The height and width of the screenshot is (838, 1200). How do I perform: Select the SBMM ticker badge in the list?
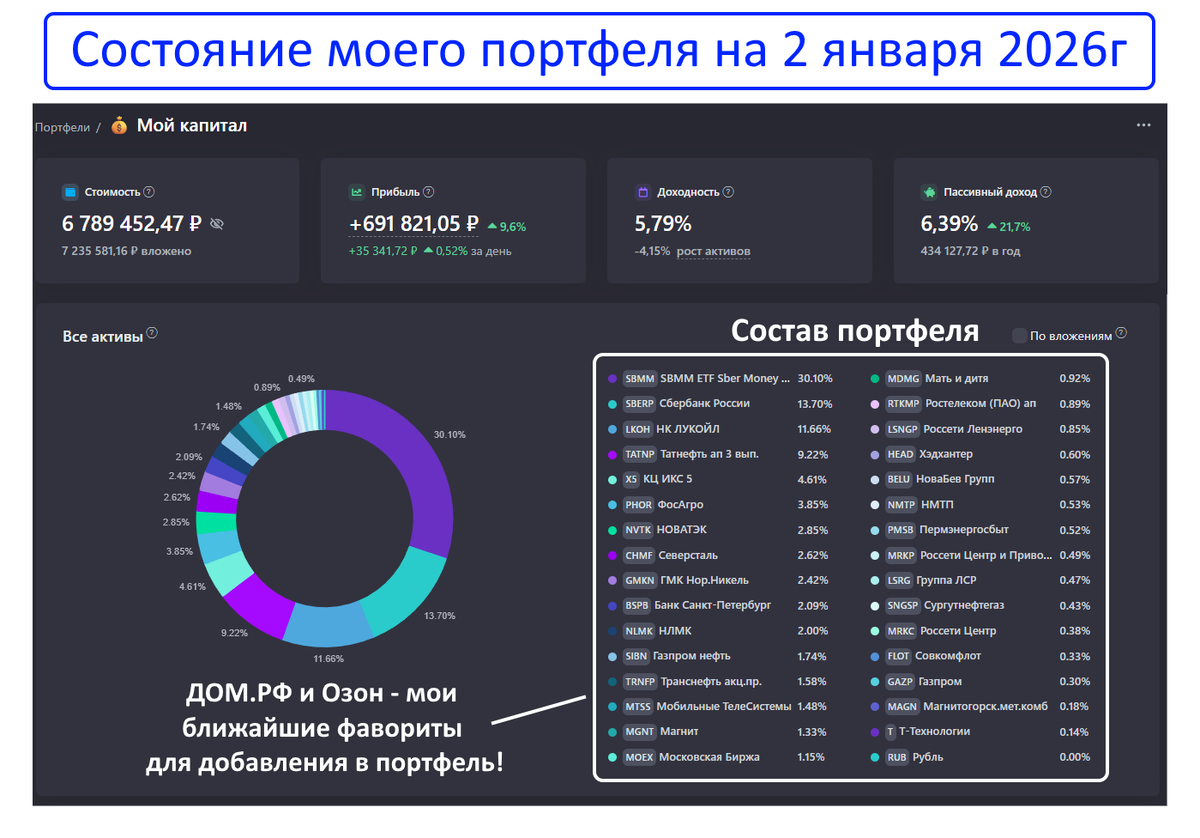pos(639,379)
